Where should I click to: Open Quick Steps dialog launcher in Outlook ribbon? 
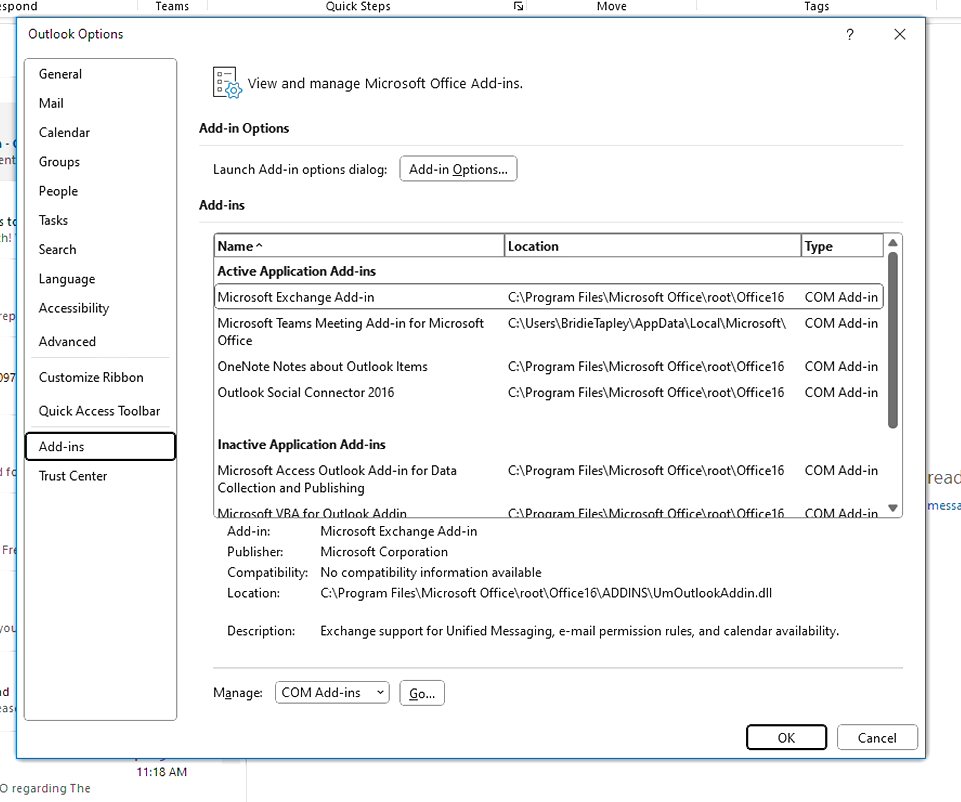tap(518, 6)
